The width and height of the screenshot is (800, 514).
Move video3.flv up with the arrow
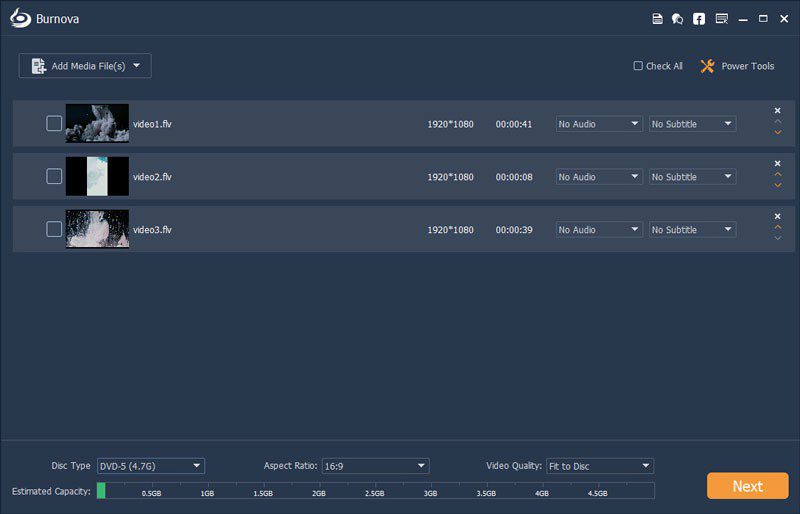(x=777, y=227)
